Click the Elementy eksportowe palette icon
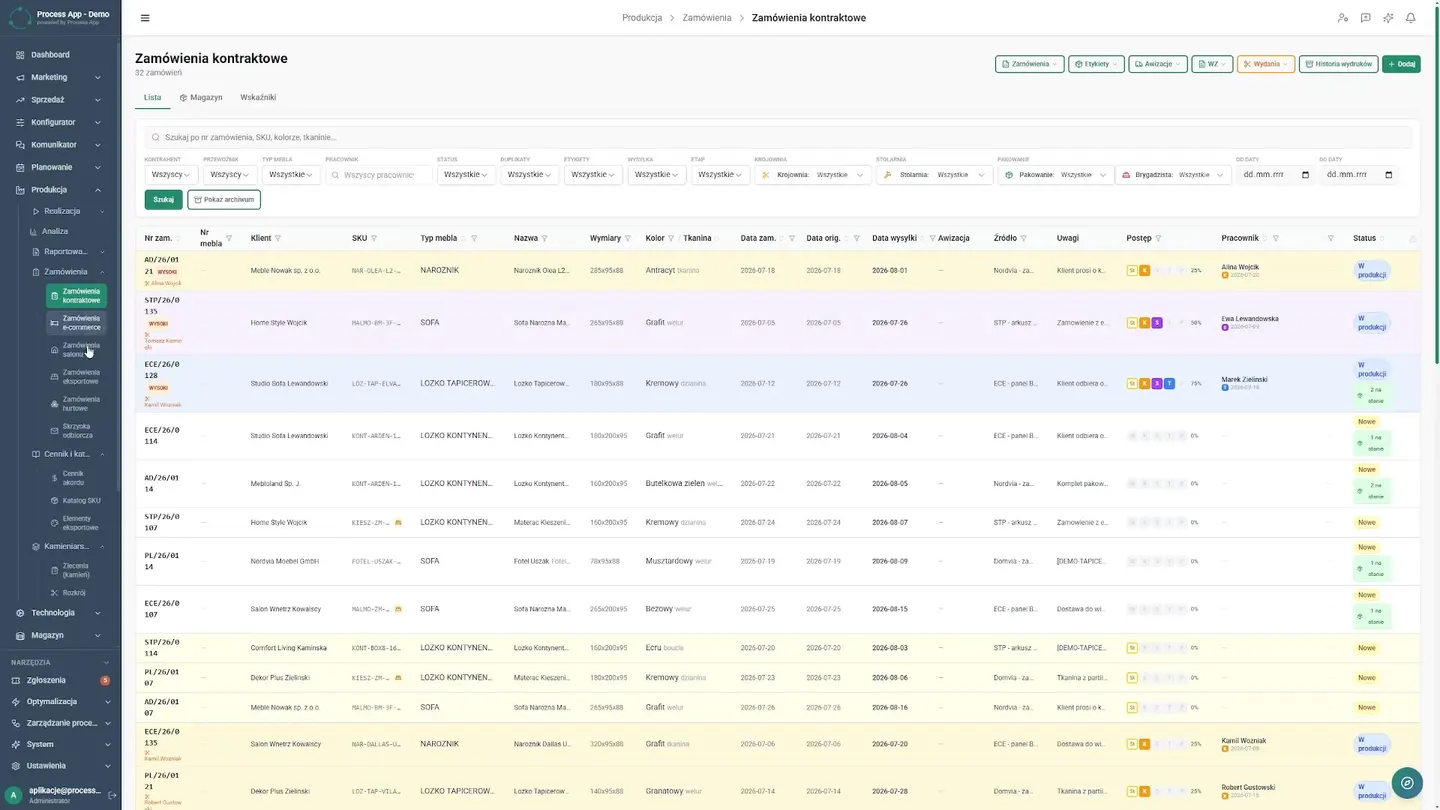 (55, 523)
